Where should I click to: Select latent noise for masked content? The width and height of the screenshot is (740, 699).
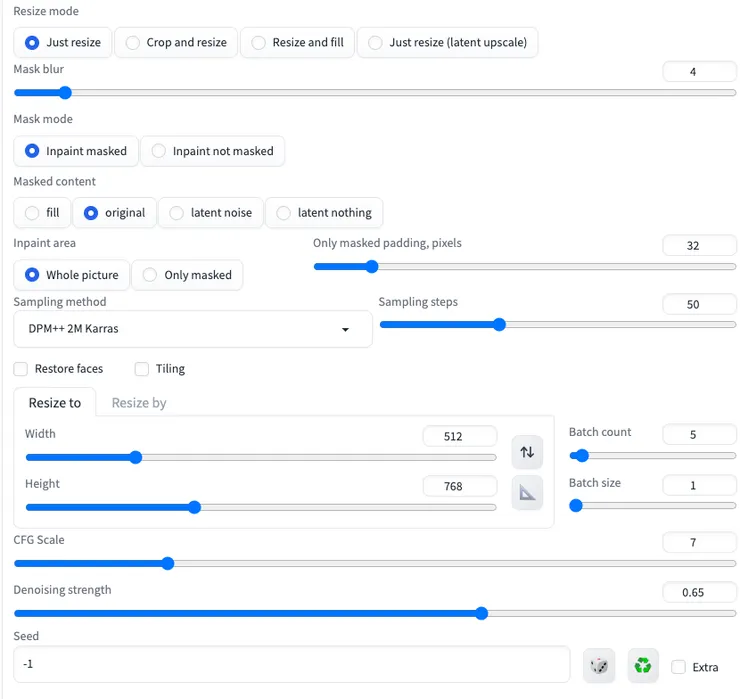(x=210, y=213)
